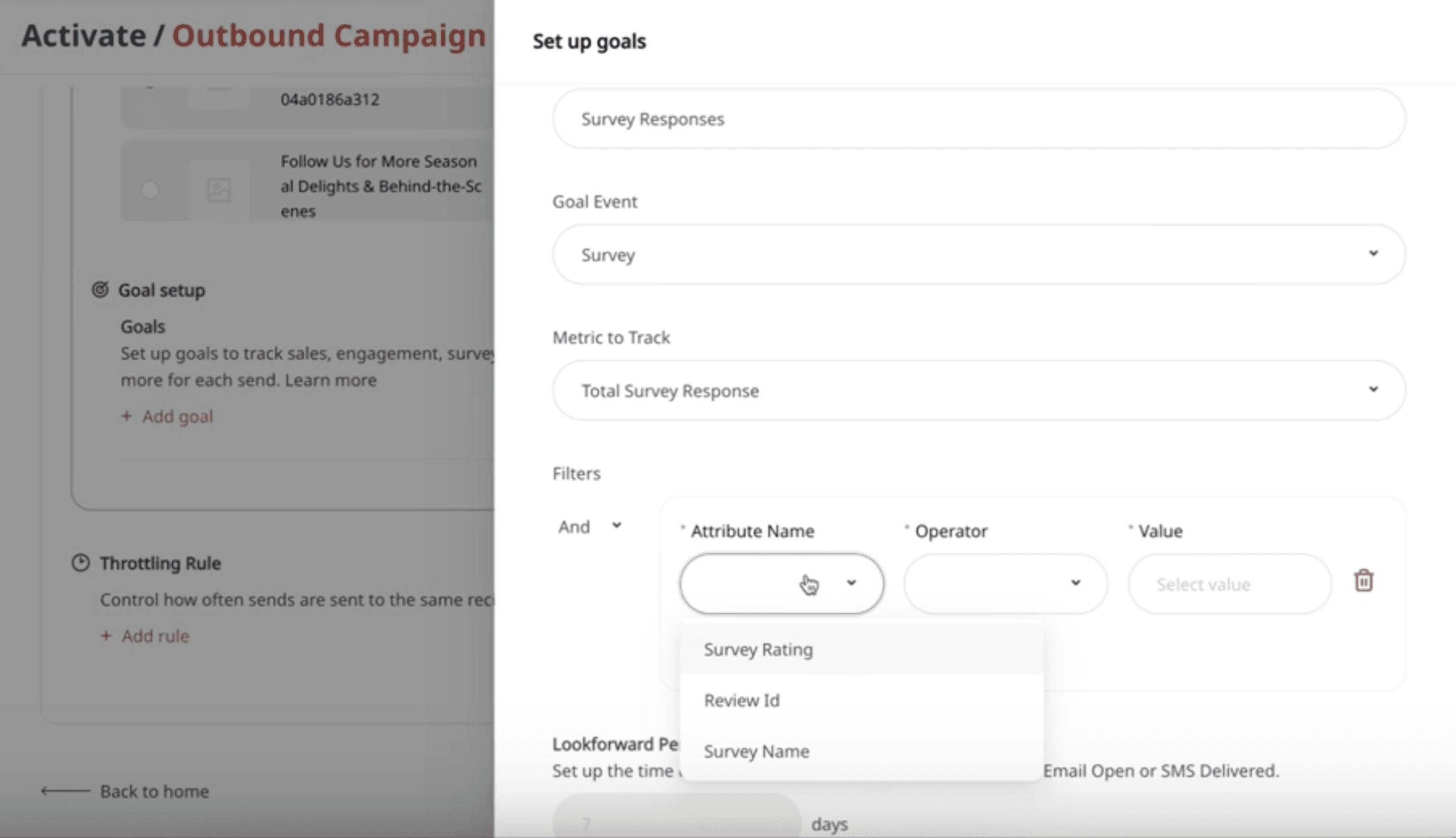Choose Review Id option
Screen dimensions: 1456x838
[x=742, y=700]
